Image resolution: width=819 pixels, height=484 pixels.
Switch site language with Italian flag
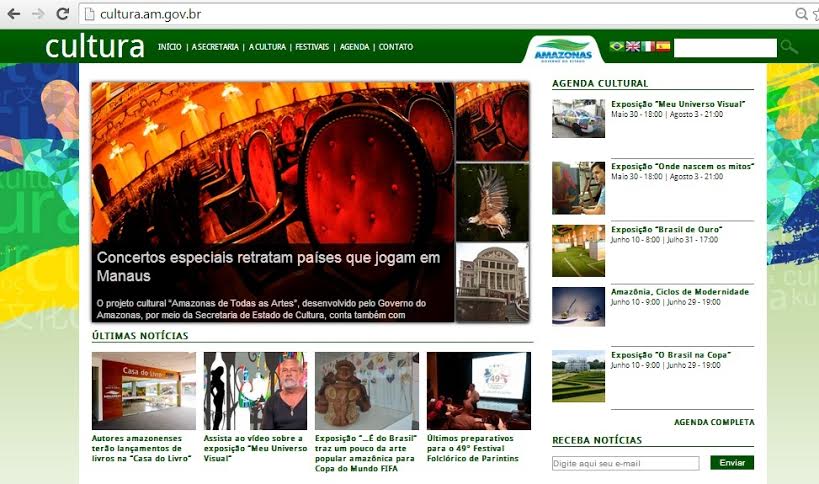click(648, 46)
